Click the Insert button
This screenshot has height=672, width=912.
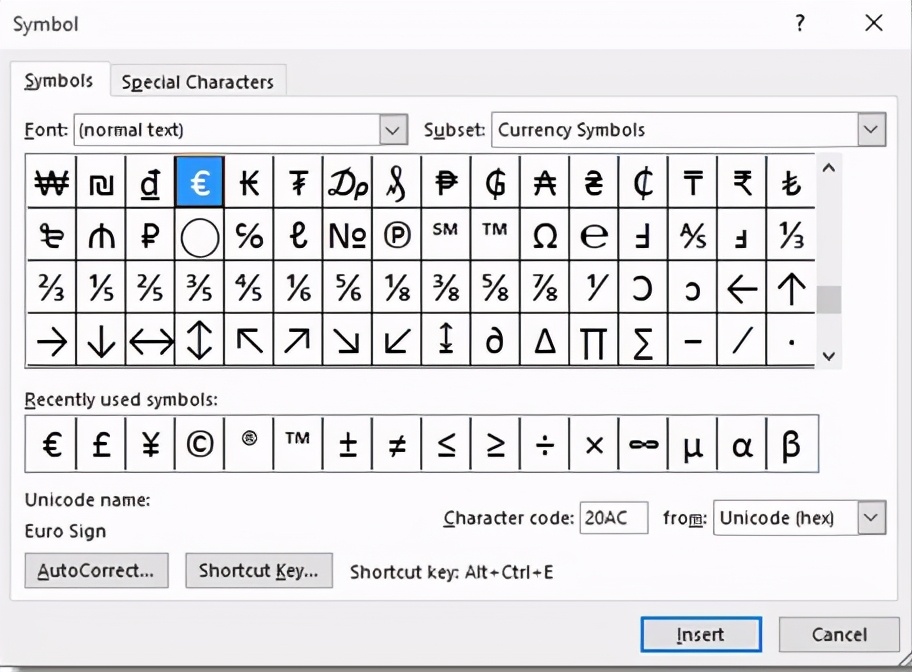pyautogui.click(x=701, y=634)
